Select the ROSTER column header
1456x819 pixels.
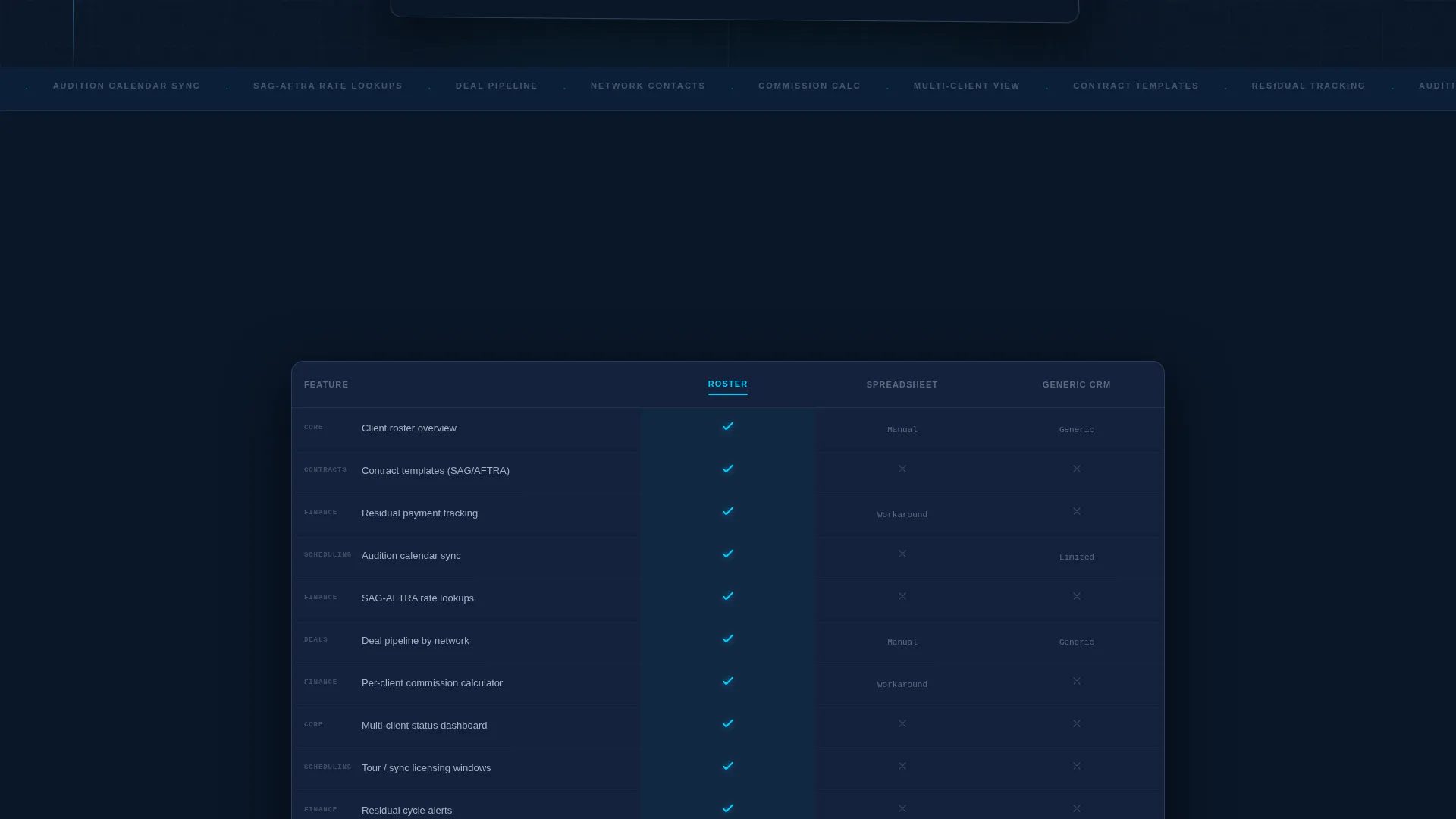(x=728, y=384)
